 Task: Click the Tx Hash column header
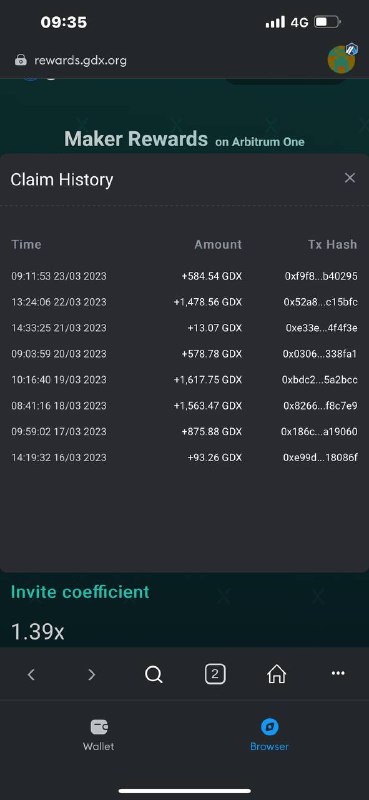click(x=332, y=244)
